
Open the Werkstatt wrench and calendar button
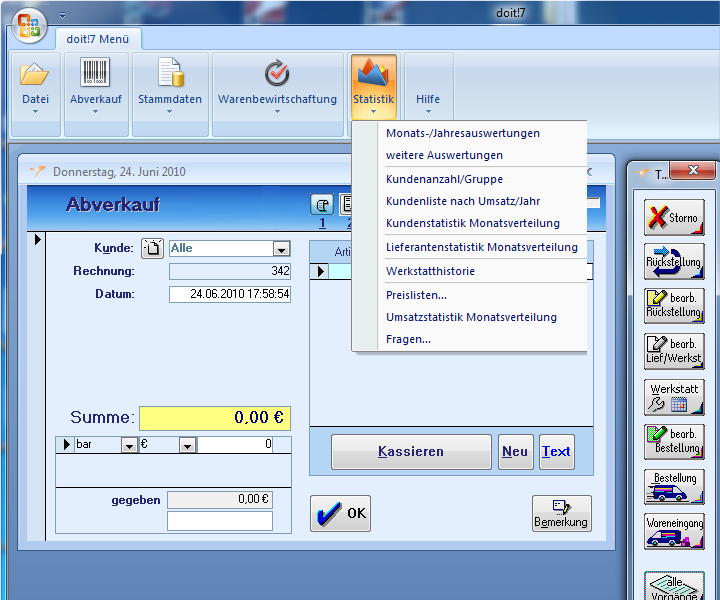674,397
